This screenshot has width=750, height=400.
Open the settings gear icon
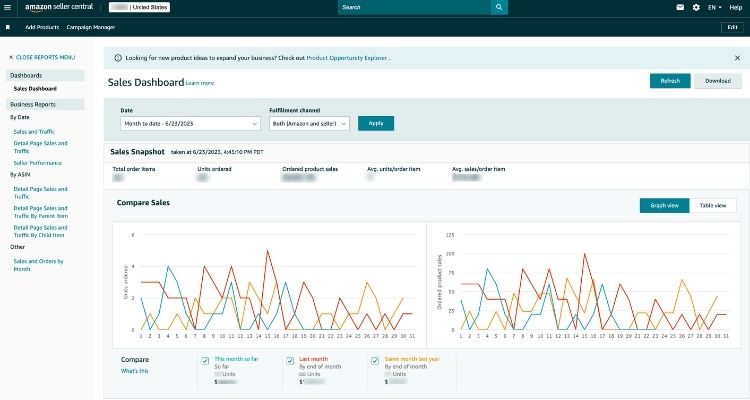pos(696,7)
